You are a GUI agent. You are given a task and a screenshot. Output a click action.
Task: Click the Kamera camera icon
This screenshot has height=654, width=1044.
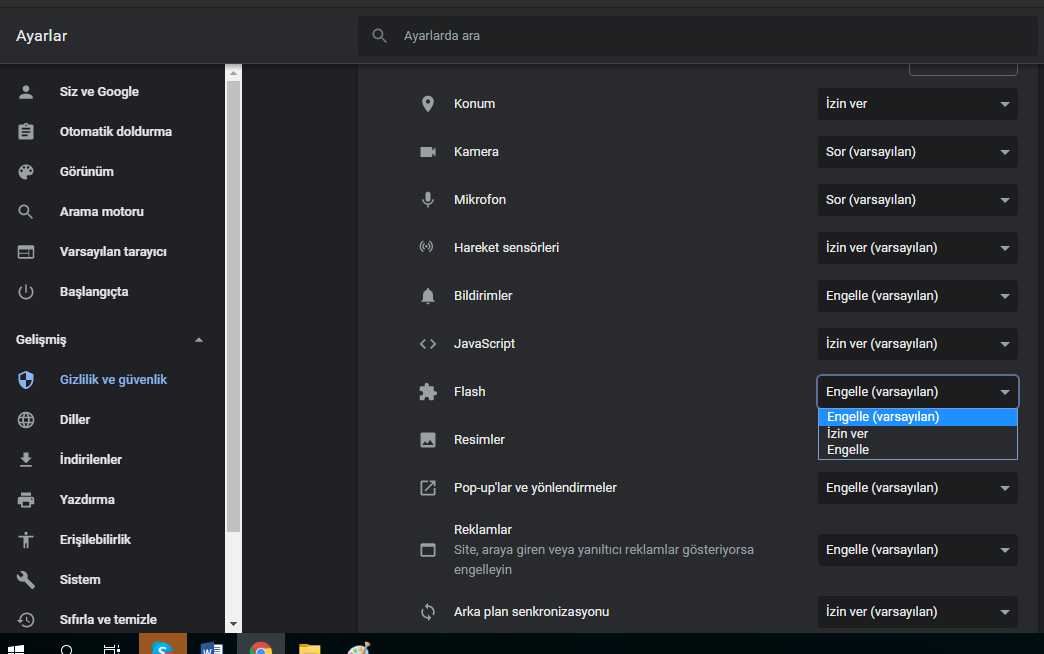tap(428, 151)
